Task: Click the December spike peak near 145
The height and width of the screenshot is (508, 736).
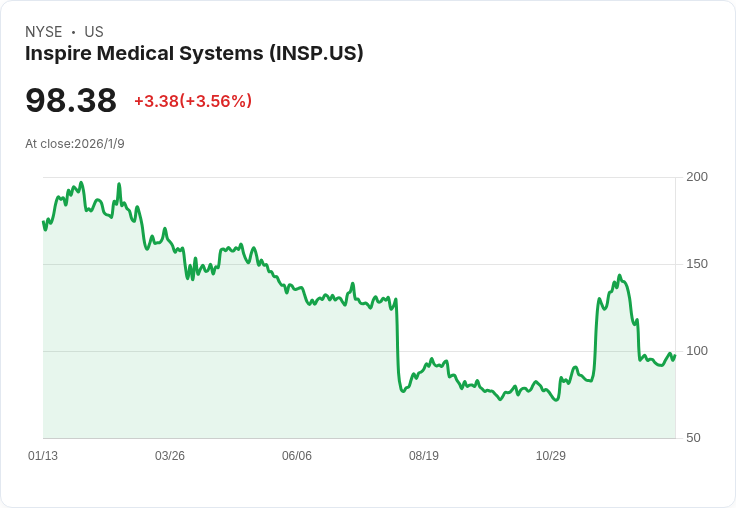Action: 620,276
